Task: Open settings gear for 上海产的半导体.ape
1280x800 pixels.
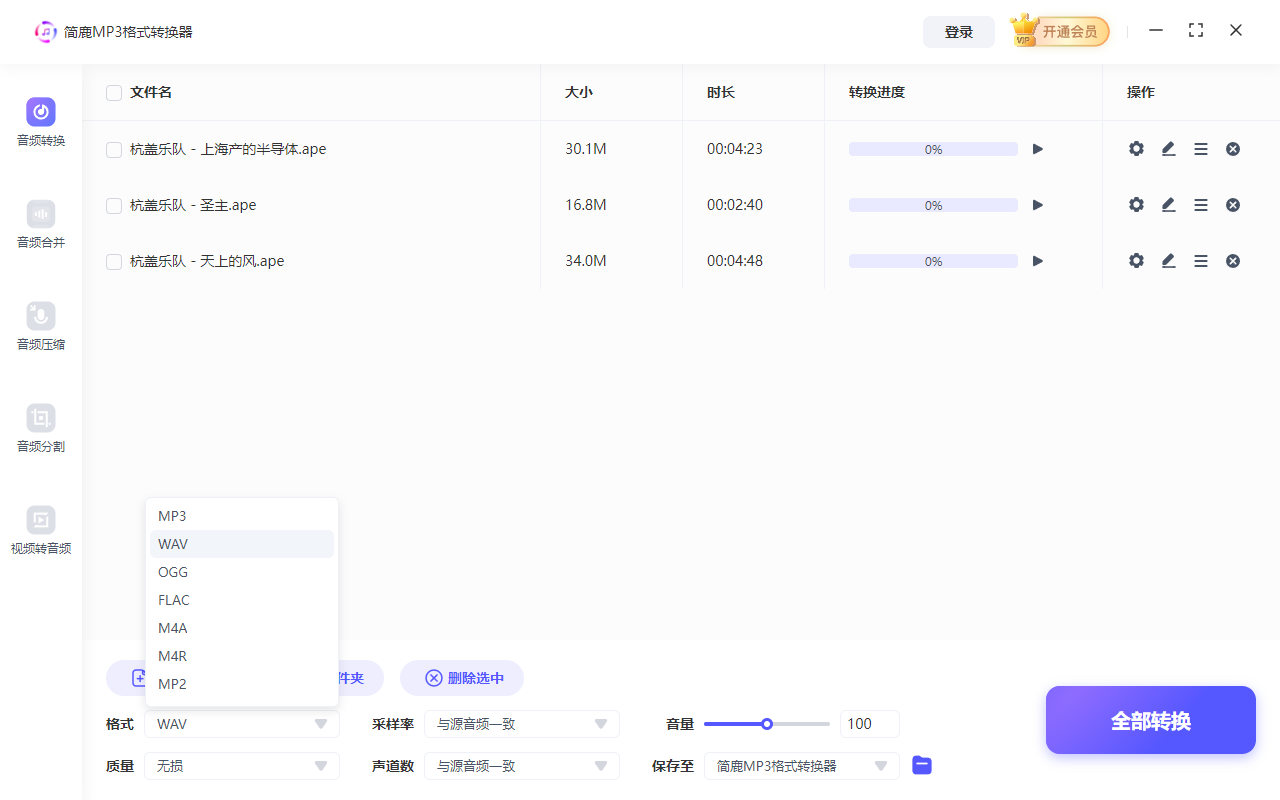Action: pyautogui.click(x=1136, y=148)
